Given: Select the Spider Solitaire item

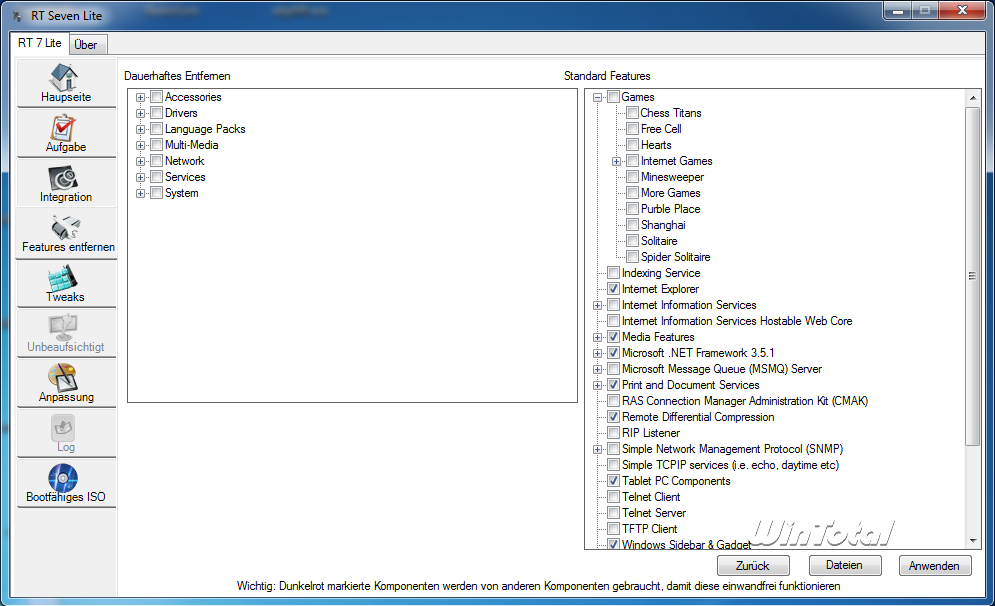Looking at the screenshot, I should point(675,257).
